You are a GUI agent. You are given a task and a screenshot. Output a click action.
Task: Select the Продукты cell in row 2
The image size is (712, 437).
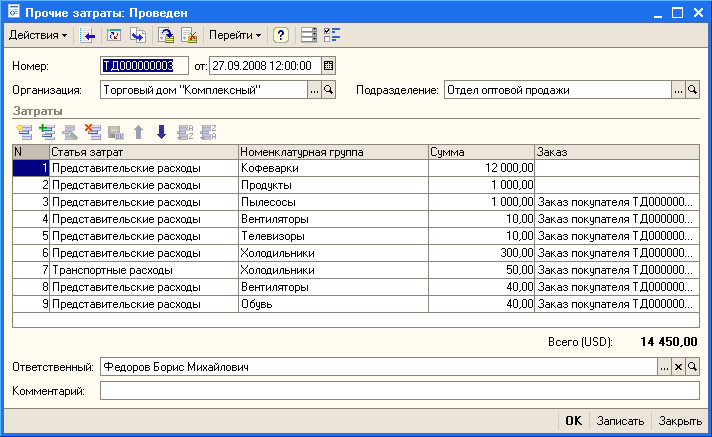click(333, 185)
